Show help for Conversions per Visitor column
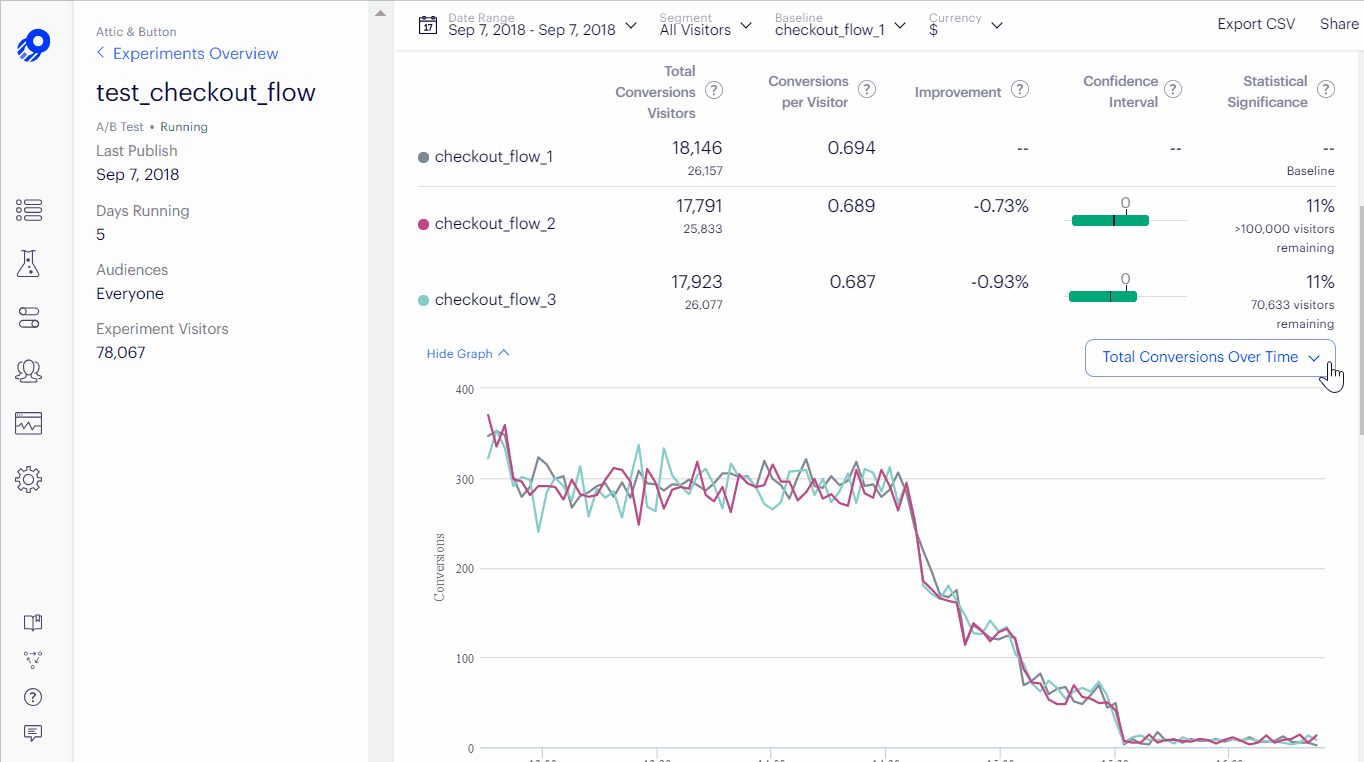The width and height of the screenshot is (1364, 762). (867, 89)
